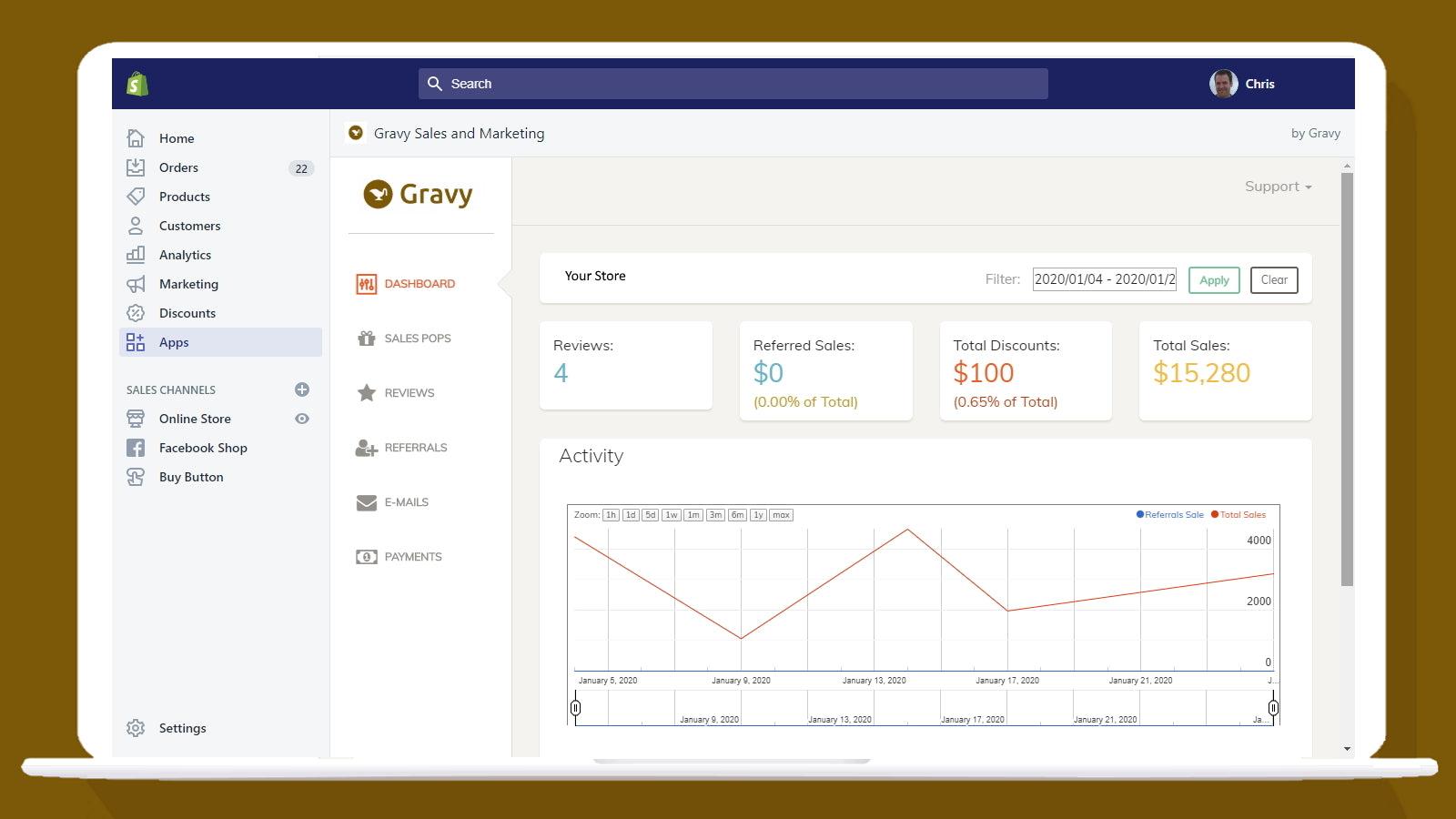The image size is (1456, 819).
Task: Open the Orders page
Action: [178, 167]
